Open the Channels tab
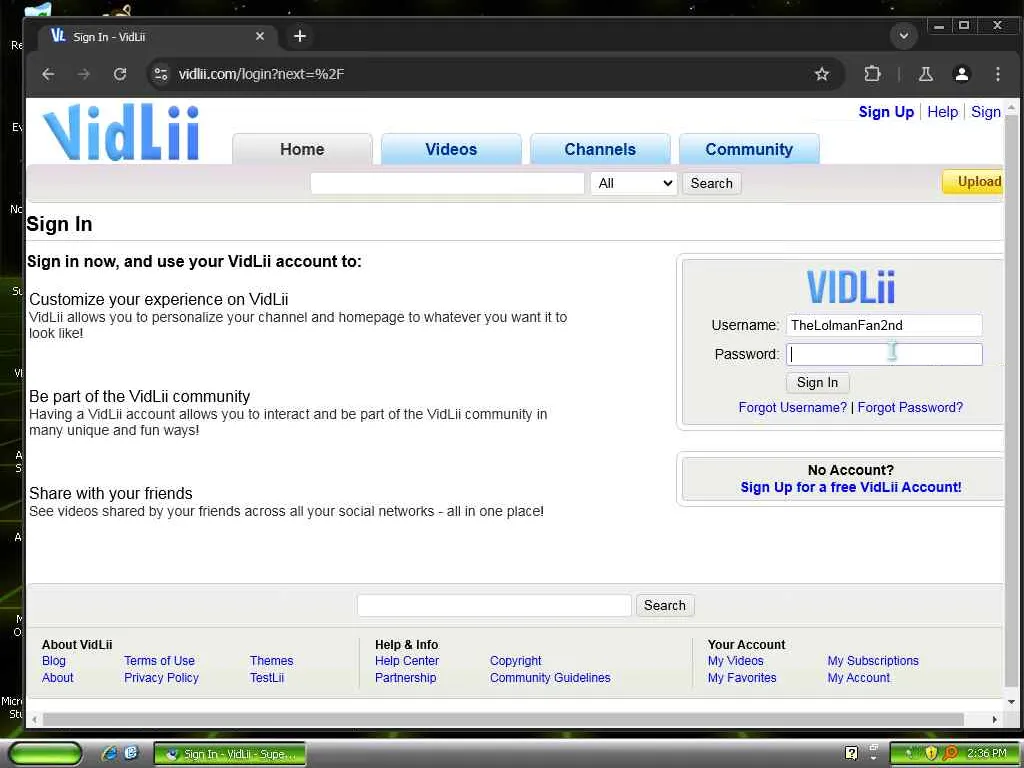The height and width of the screenshot is (768, 1024). point(600,150)
